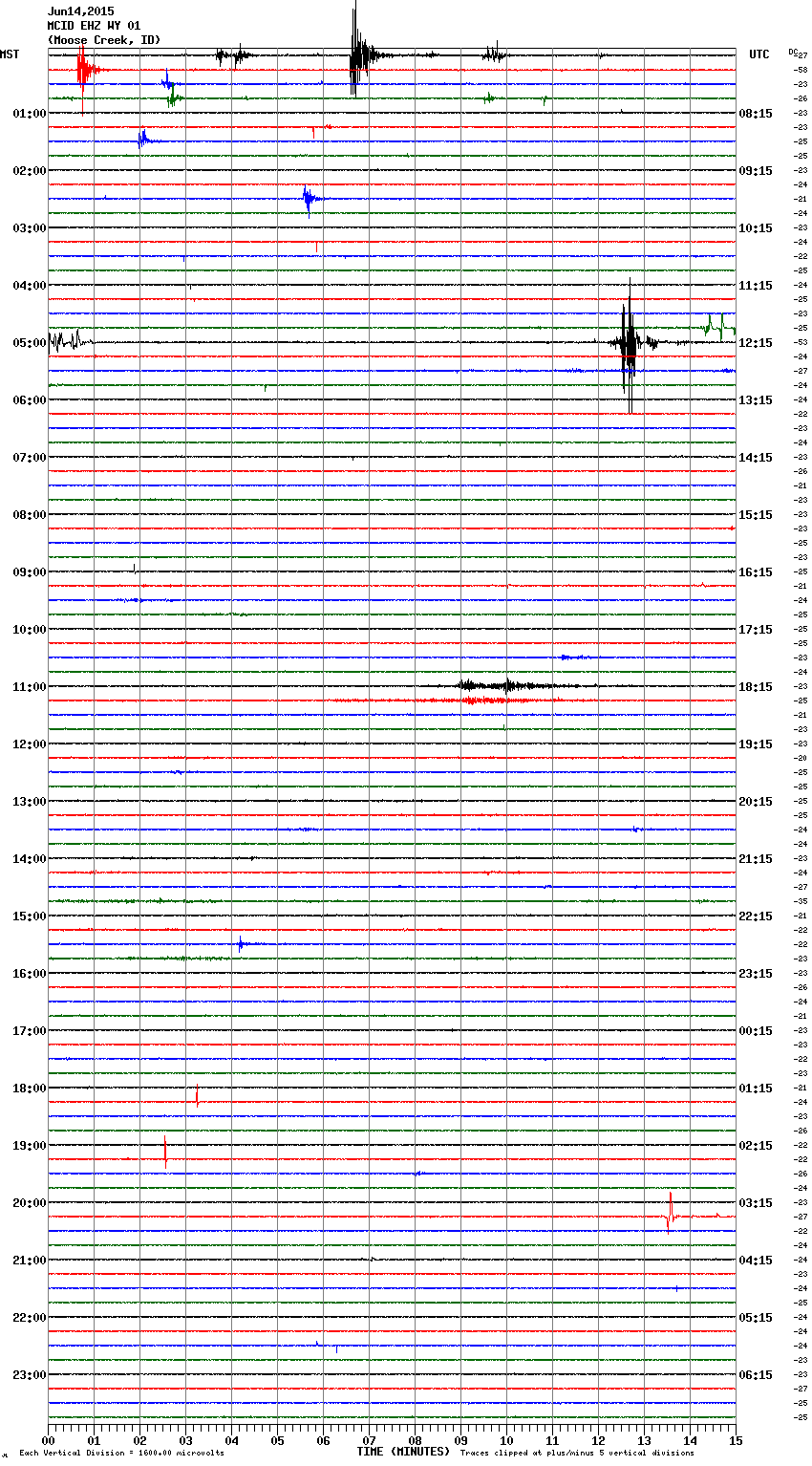Click the vertical division 1600.00 microvolts note
Image resolution: width=812 pixels, height=1466 pixels.
[121, 1454]
